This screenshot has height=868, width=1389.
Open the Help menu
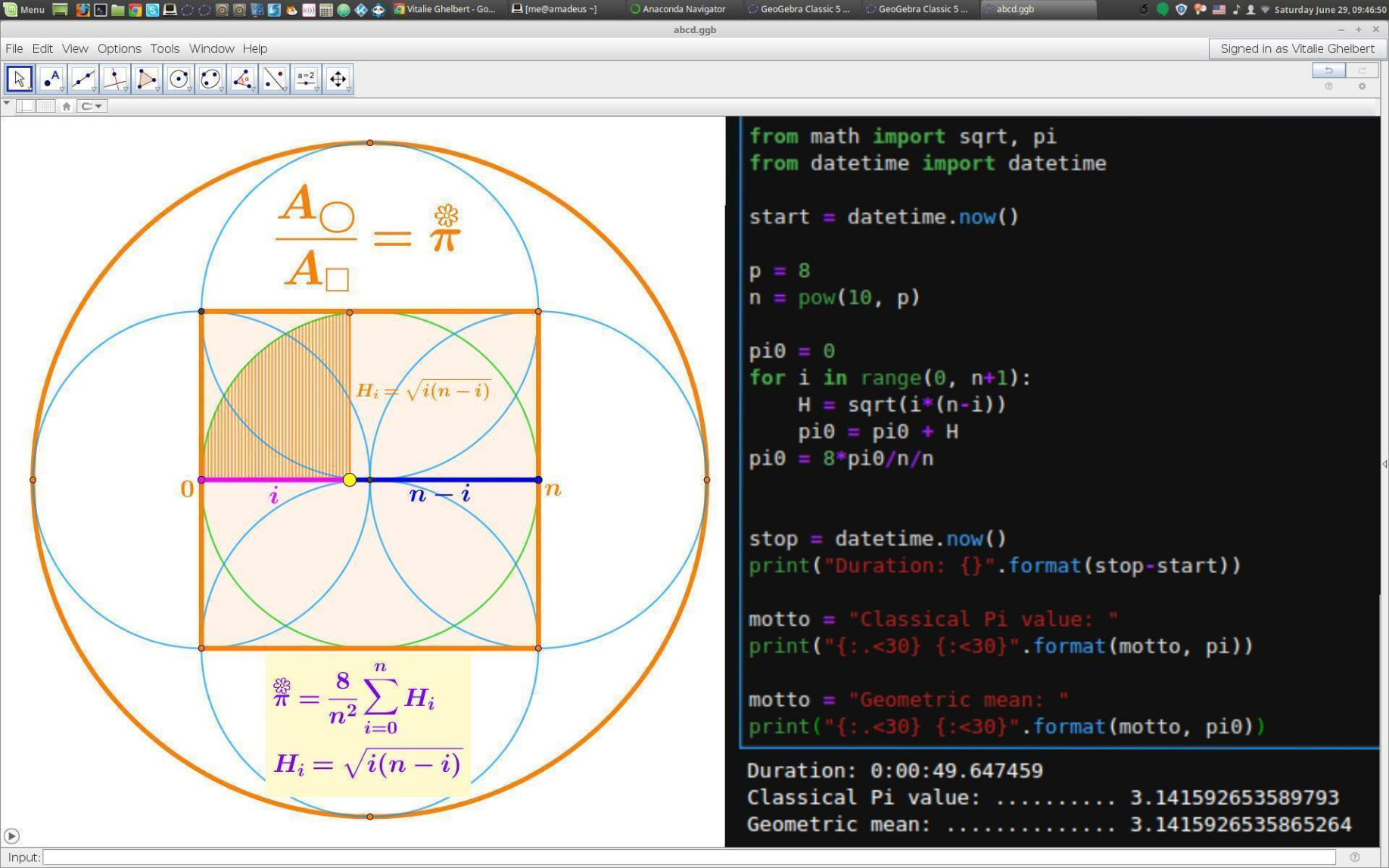255,48
